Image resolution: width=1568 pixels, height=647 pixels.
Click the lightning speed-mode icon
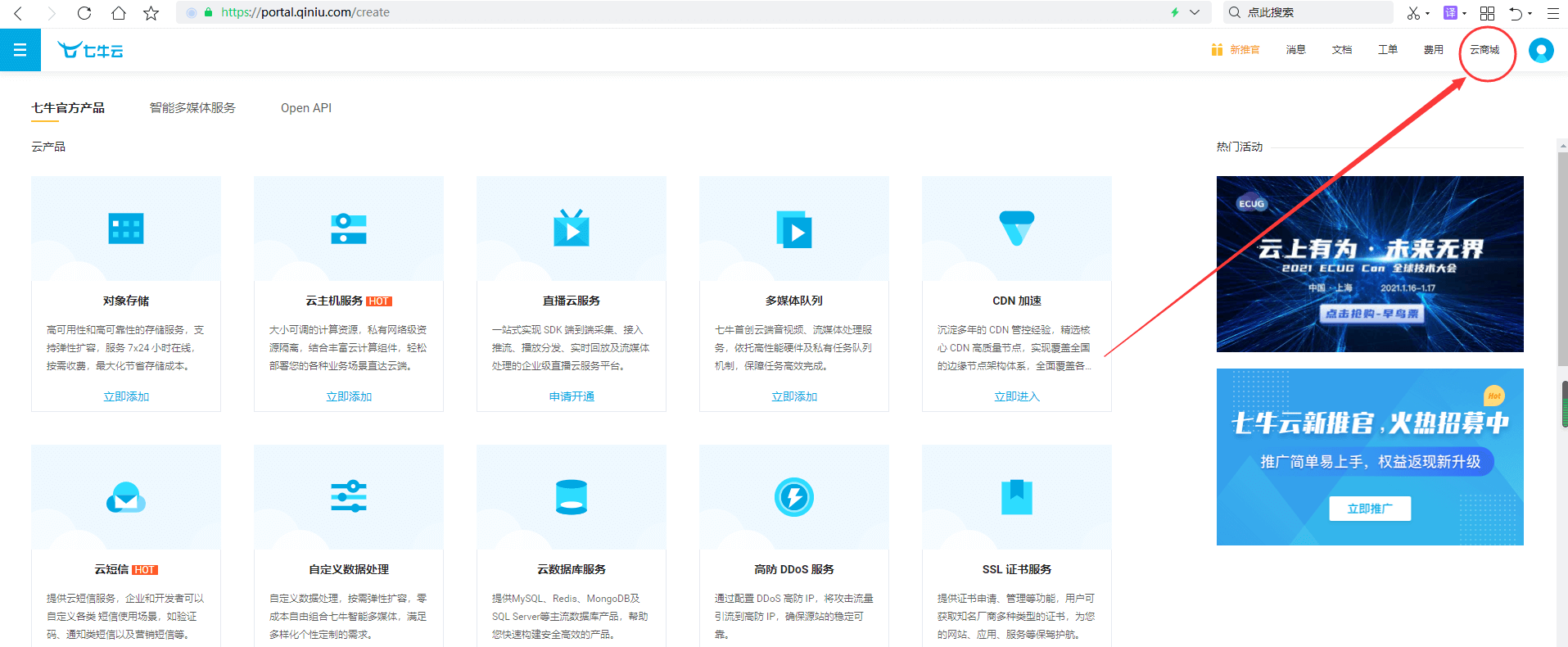point(1175,12)
